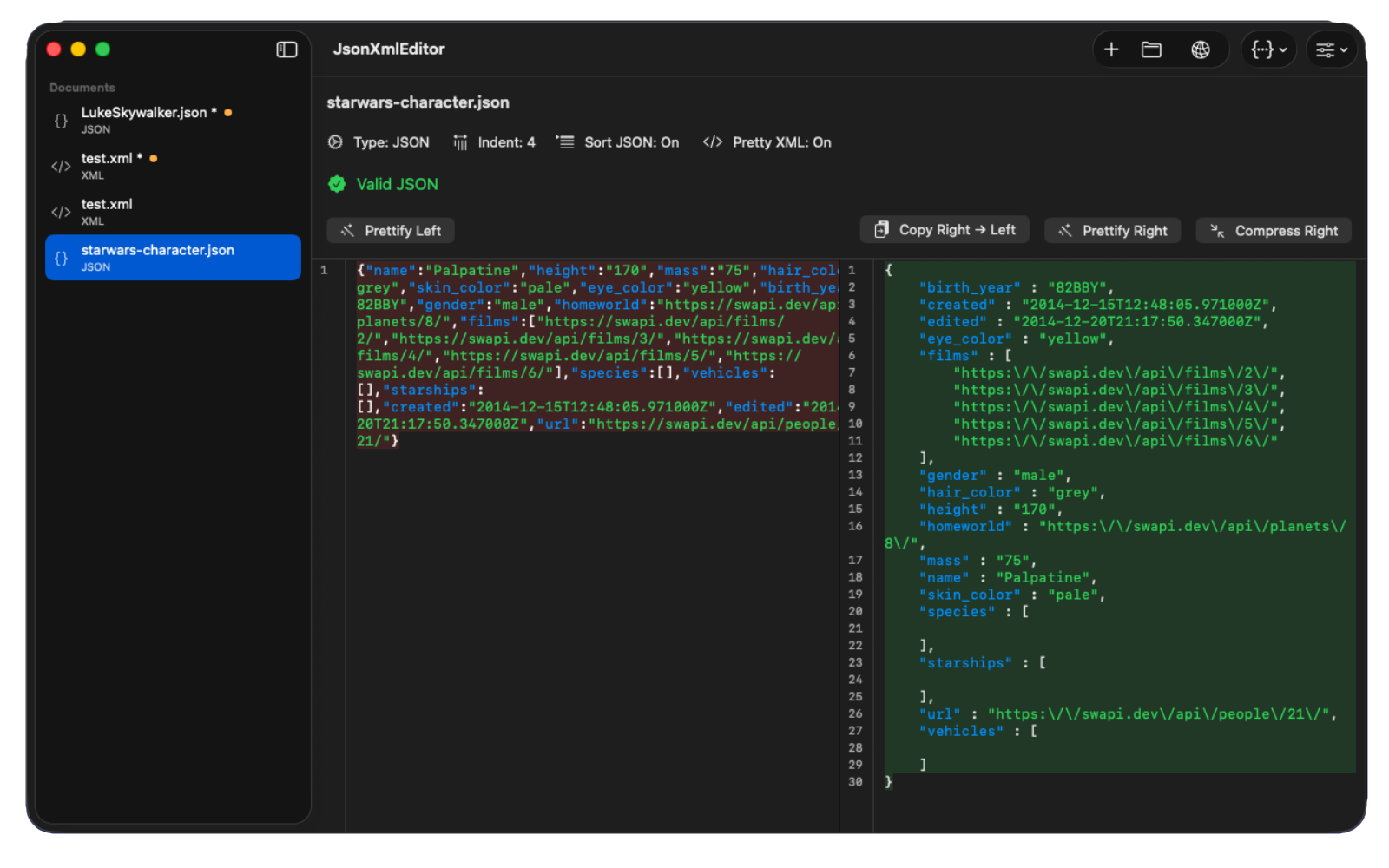Toggle Sort JSON off
Viewport: 1389px width, 868px height.
pos(617,142)
